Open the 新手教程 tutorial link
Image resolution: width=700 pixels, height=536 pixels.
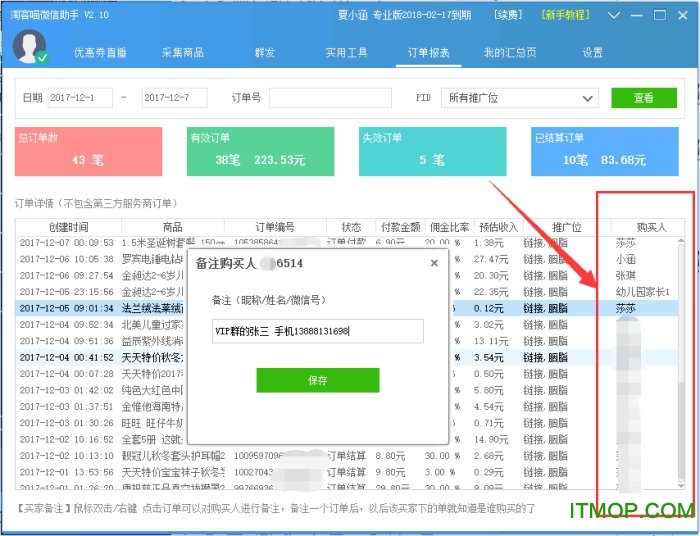coord(566,15)
